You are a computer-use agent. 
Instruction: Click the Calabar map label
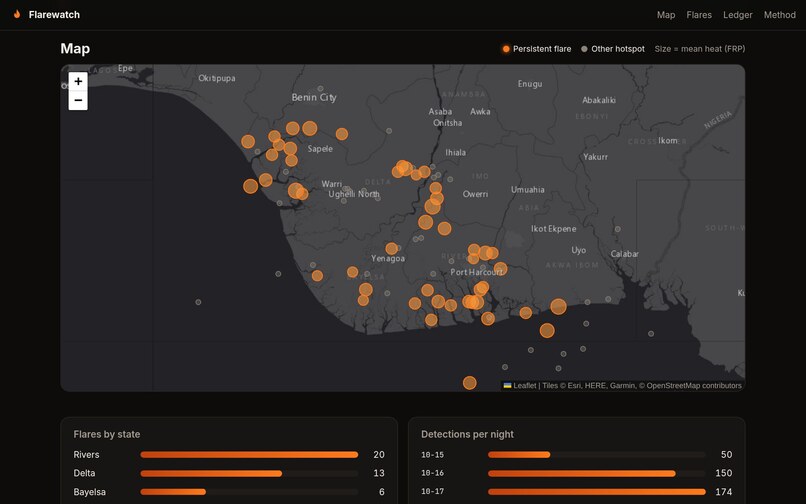(x=625, y=254)
